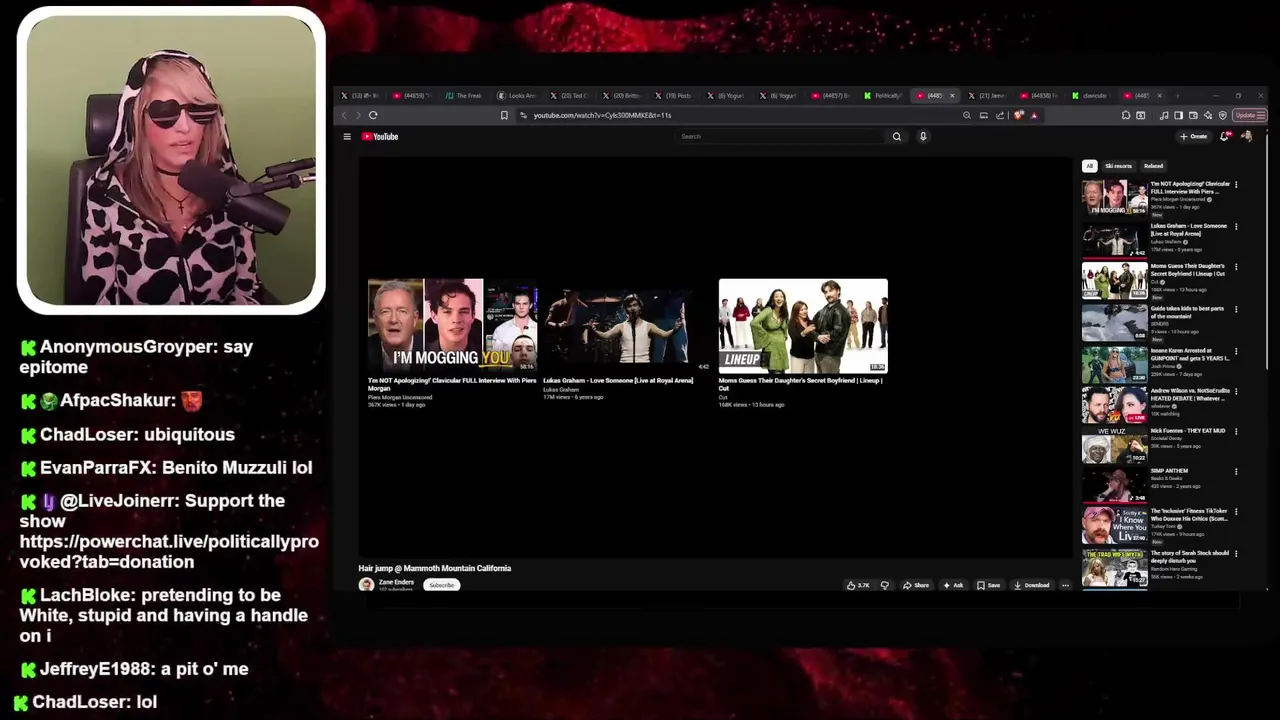This screenshot has width=1280, height=720.
Task: Open SIMP ANTHEM video title link
Action: (1169, 471)
